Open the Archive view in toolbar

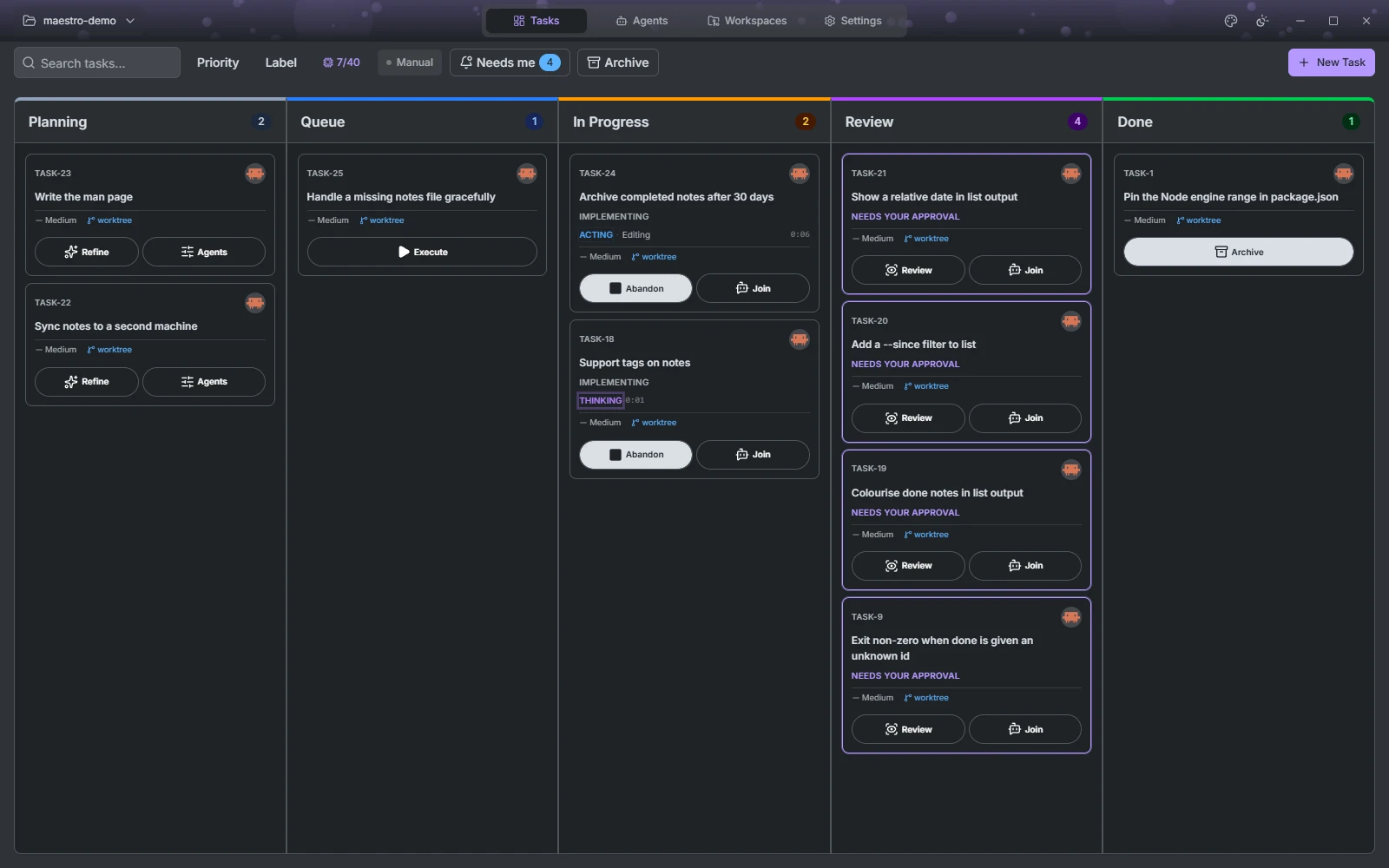(618, 62)
